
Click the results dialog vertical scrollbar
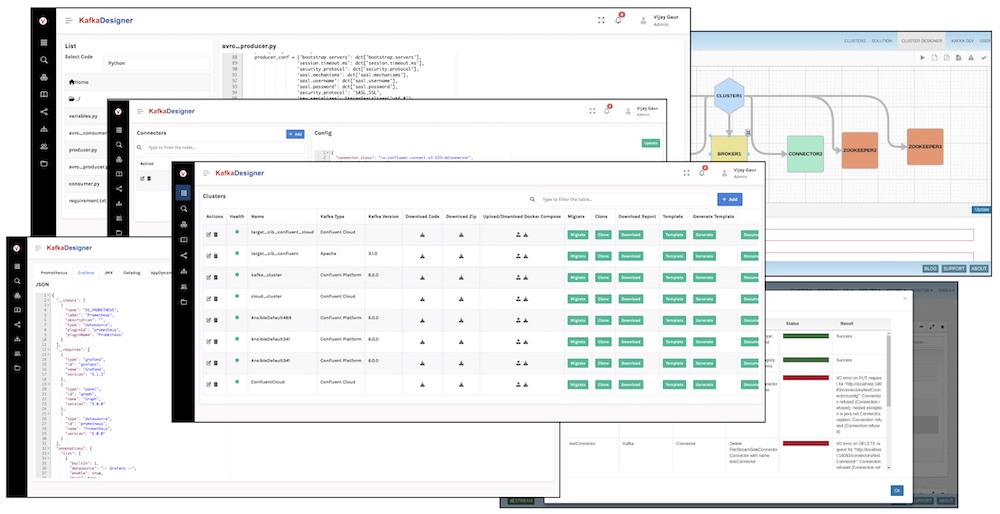888,370
